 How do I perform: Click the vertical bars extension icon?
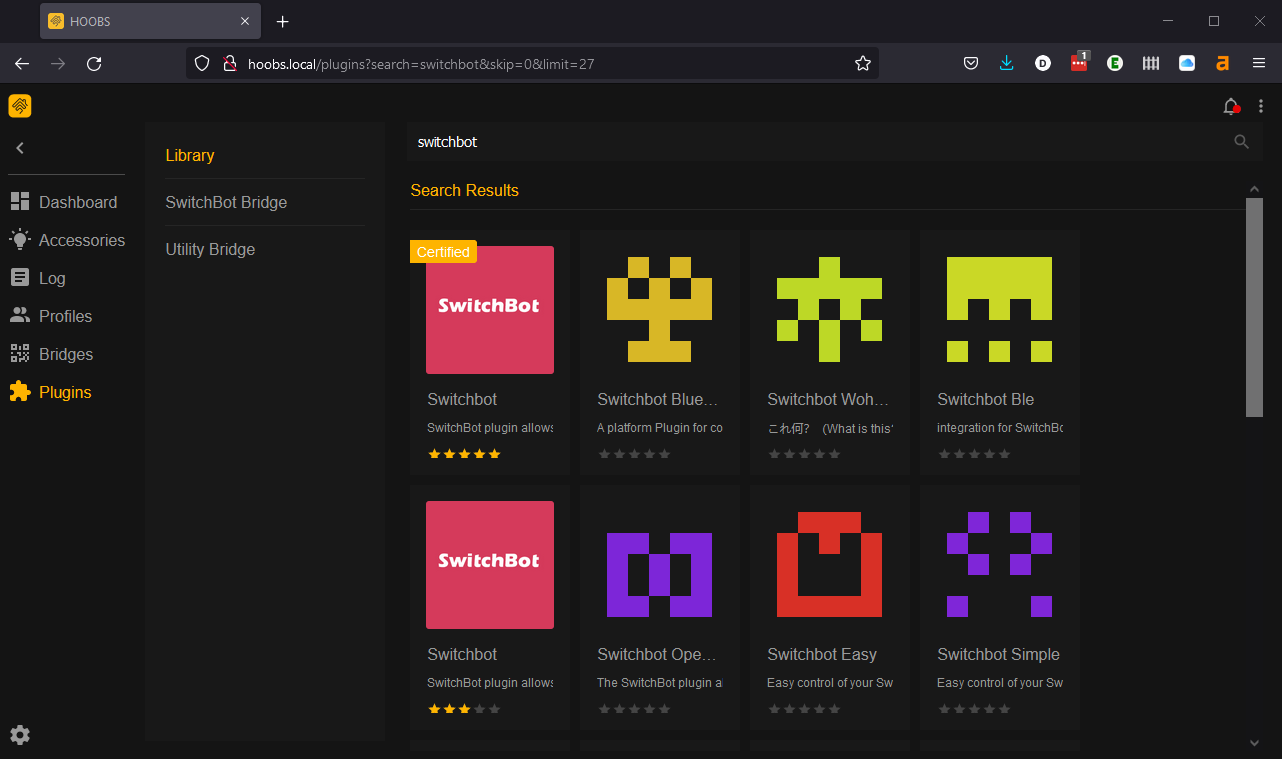1151,63
